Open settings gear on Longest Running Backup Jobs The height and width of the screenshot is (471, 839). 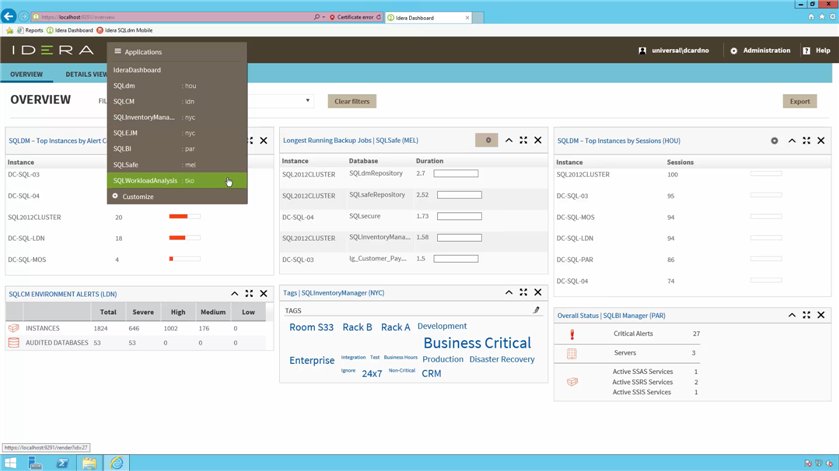coord(487,140)
